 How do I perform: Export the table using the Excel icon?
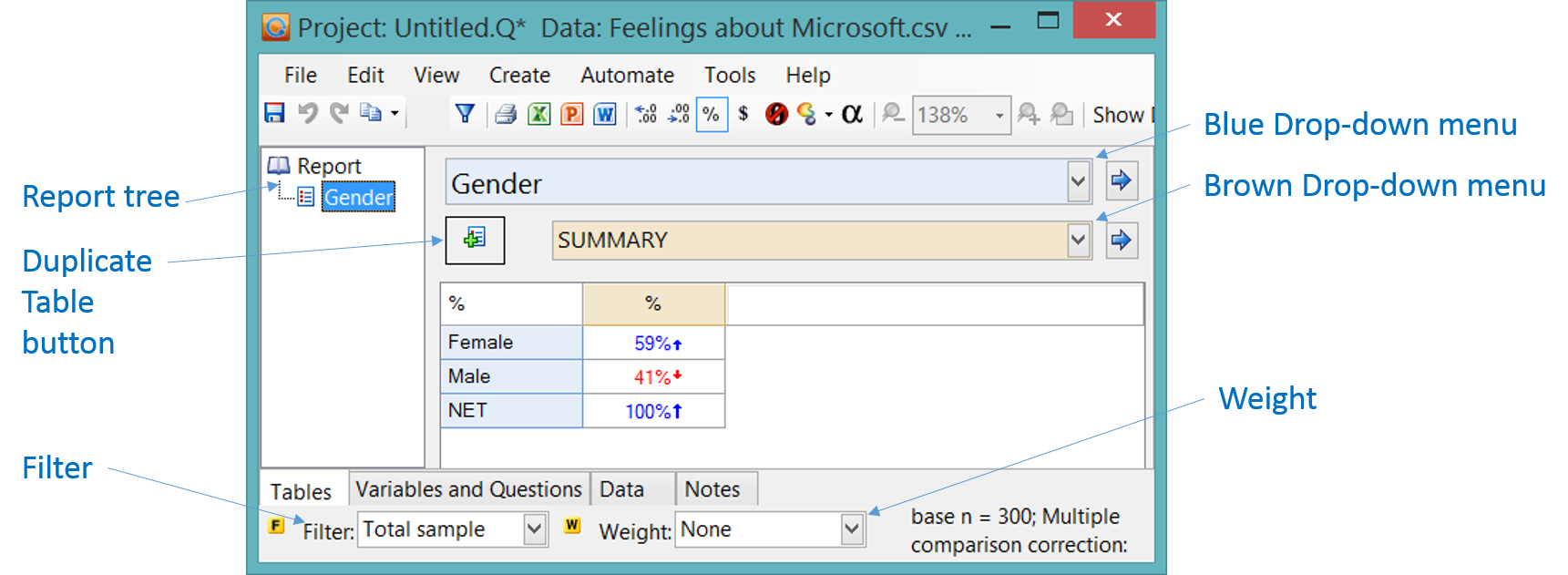[539, 114]
